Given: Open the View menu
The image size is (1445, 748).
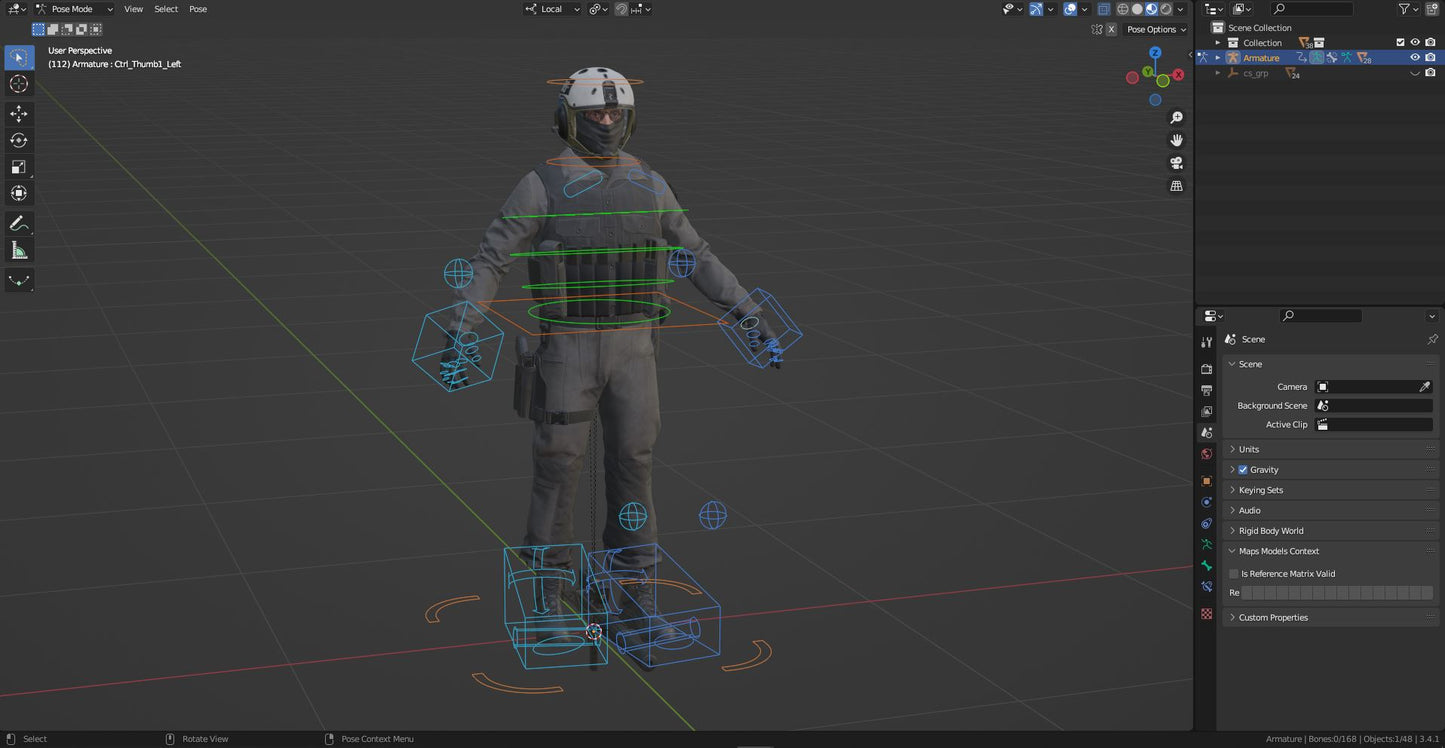Looking at the screenshot, I should tap(133, 9).
